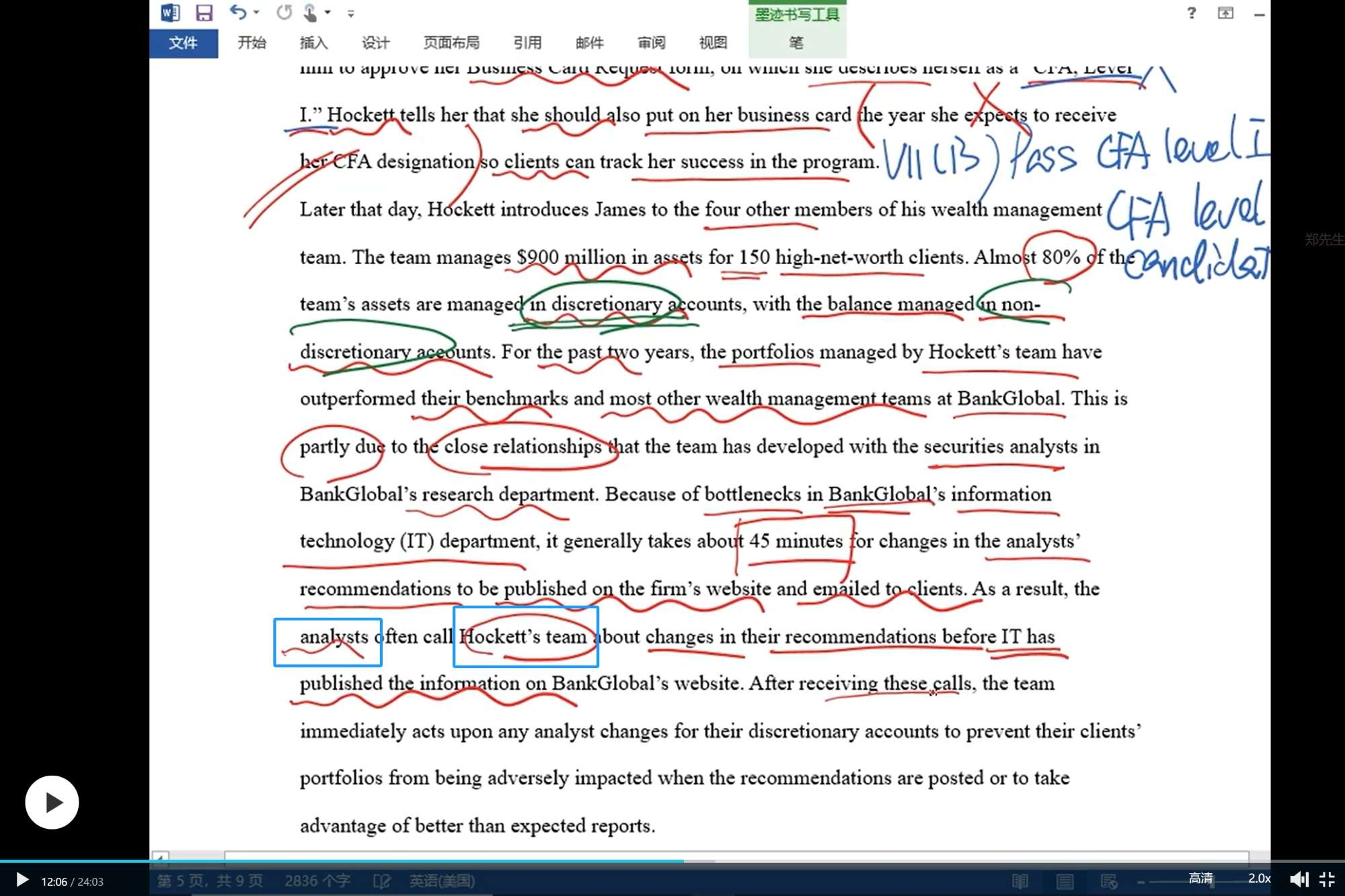This screenshot has height=896, width=1345.
Task: Click the text "80%" circled in red
Action: pyautogui.click(x=1061, y=257)
